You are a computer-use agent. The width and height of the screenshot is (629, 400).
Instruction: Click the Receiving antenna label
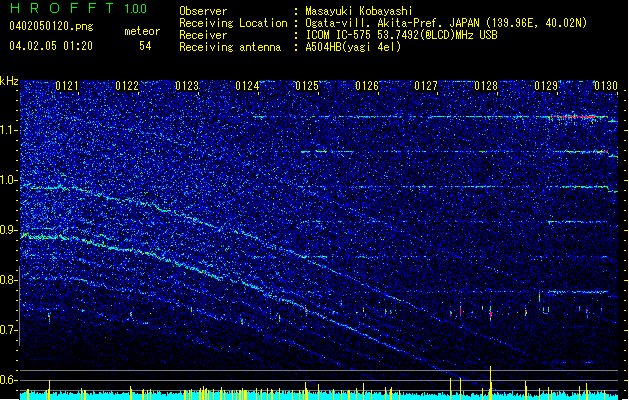pyautogui.click(x=230, y=47)
